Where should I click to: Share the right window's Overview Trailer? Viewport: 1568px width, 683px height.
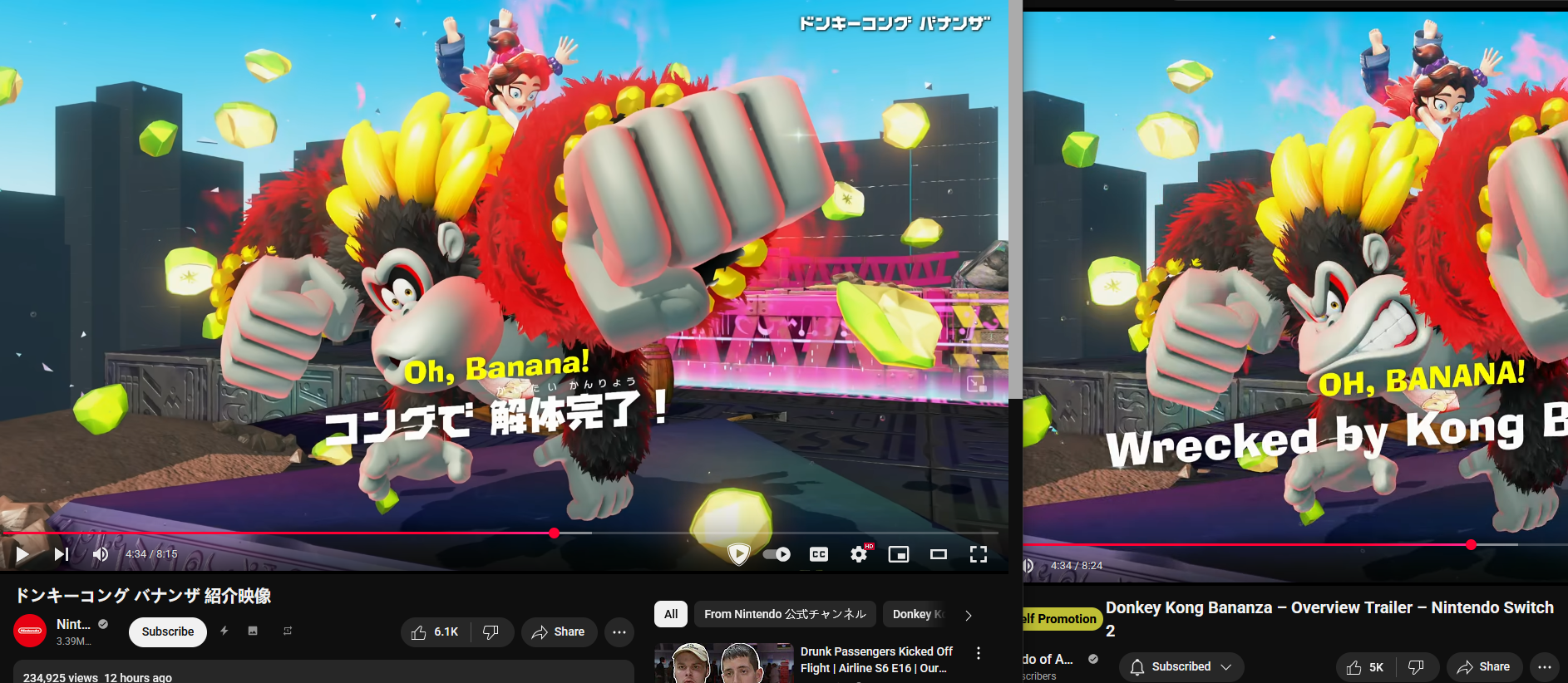pos(1484,667)
